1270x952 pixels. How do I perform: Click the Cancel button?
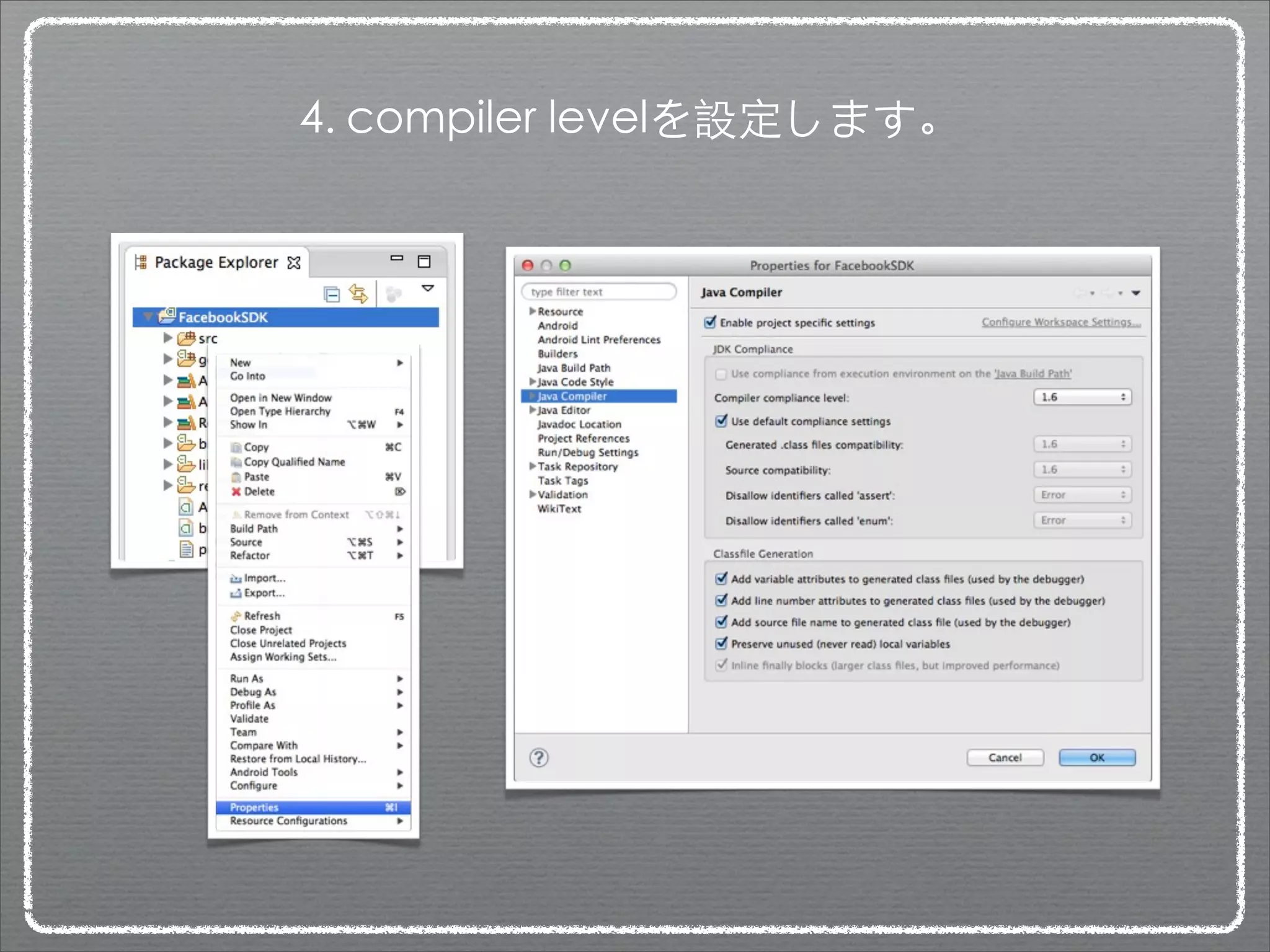coord(1005,757)
